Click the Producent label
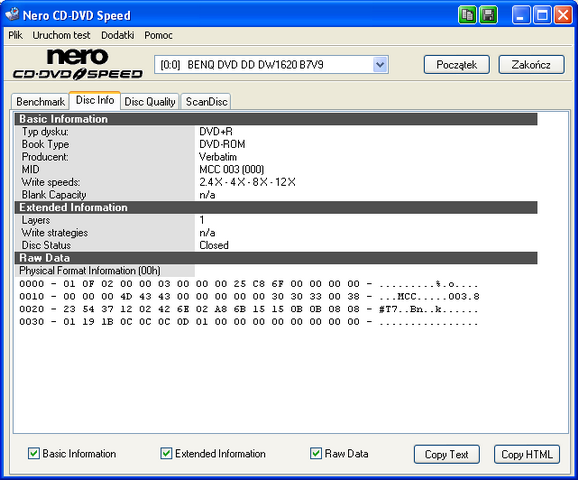This screenshot has width=578, height=480. pos(45,157)
